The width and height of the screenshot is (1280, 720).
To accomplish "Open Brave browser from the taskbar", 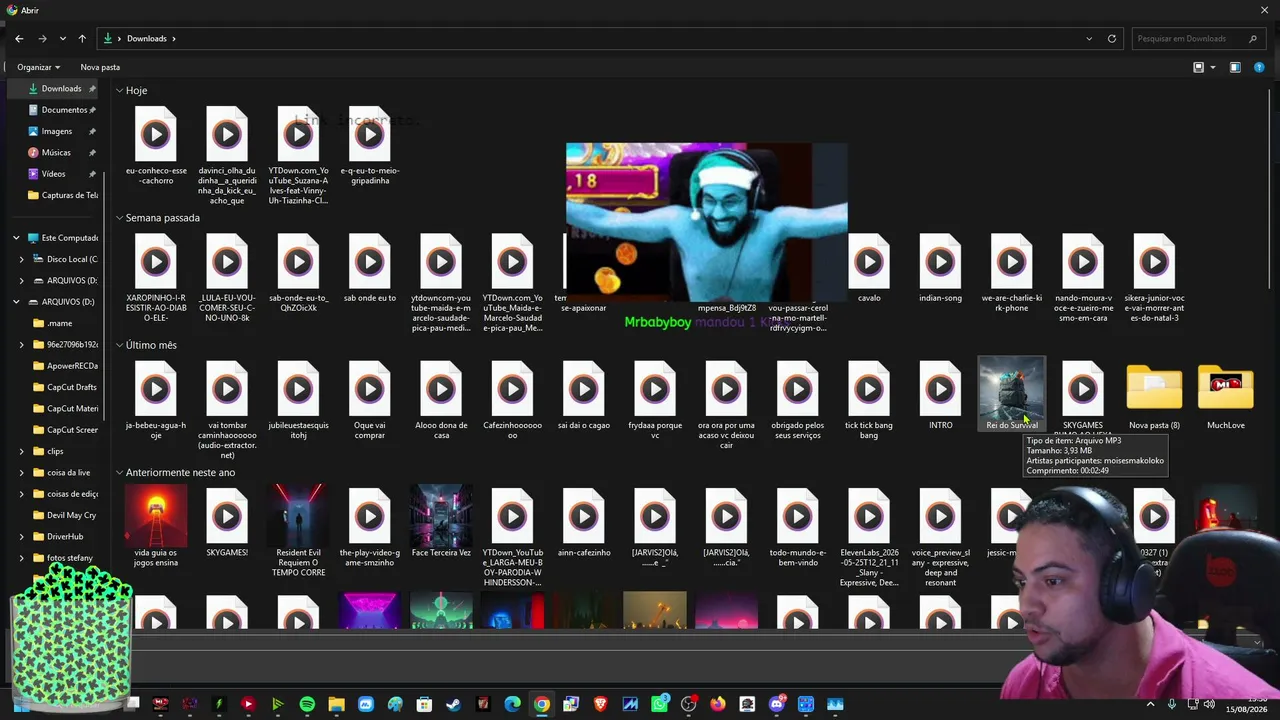I will tap(600, 704).
